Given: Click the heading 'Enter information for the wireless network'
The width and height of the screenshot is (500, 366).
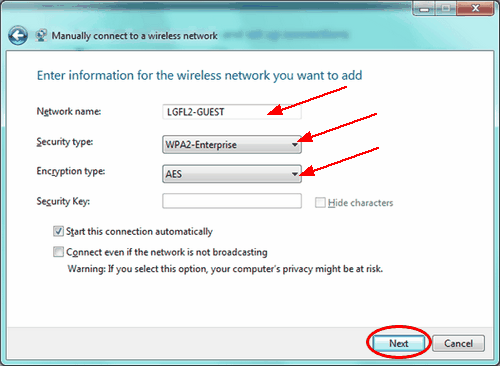Looking at the screenshot, I should (199, 76).
